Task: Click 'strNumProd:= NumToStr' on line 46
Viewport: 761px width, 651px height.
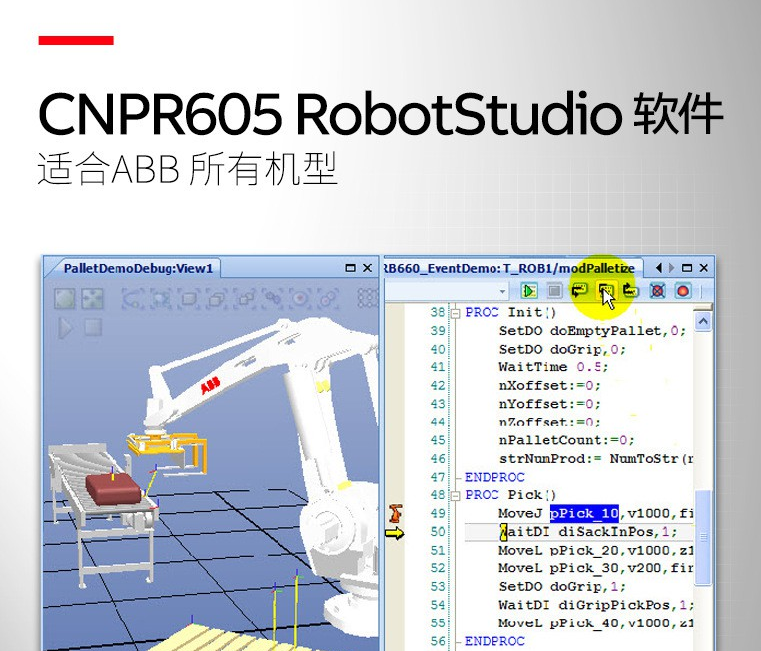Action: click(x=589, y=459)
